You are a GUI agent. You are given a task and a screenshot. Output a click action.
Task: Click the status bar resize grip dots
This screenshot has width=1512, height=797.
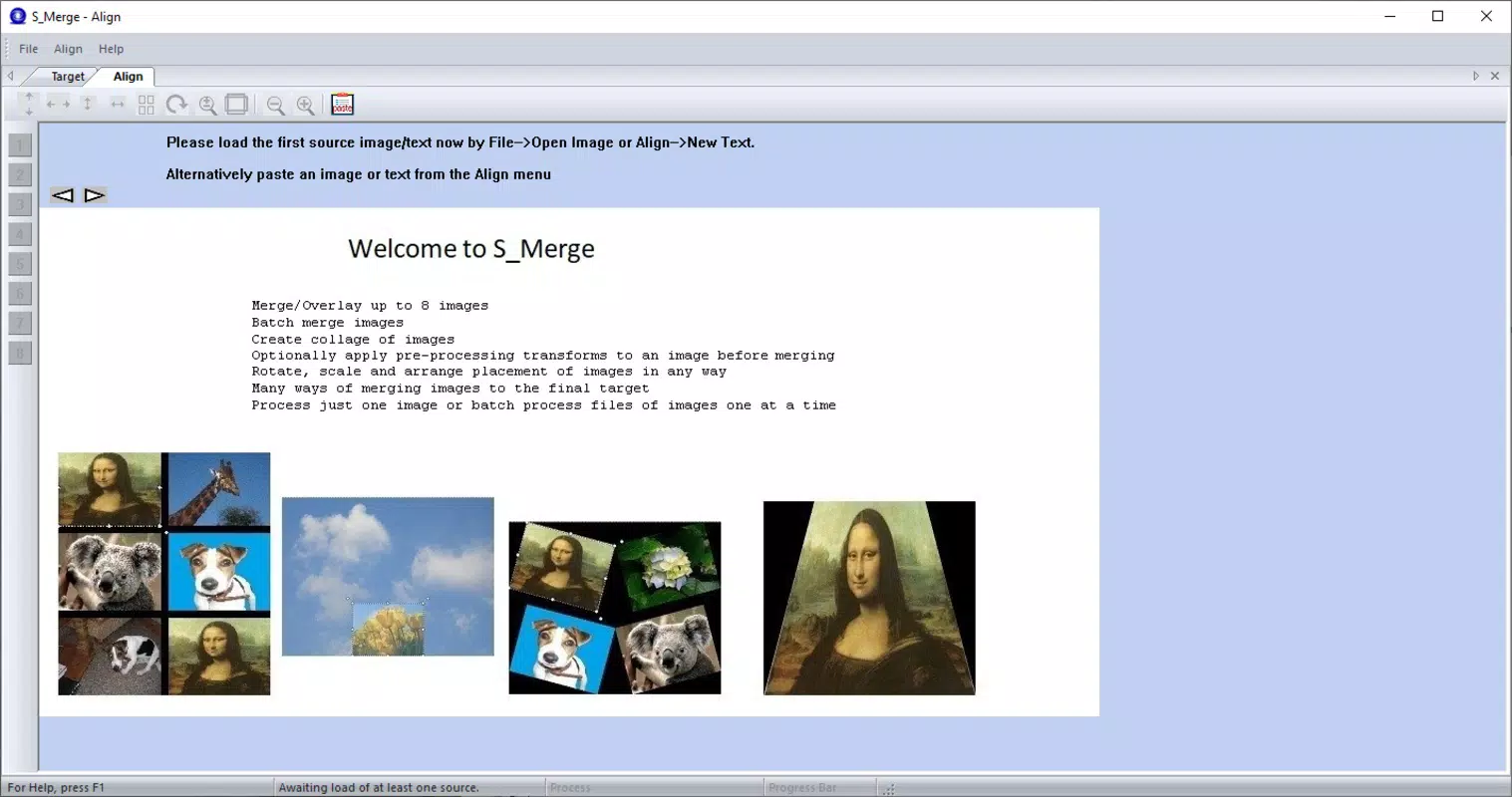pyautogui.click(x=888, y=789)
